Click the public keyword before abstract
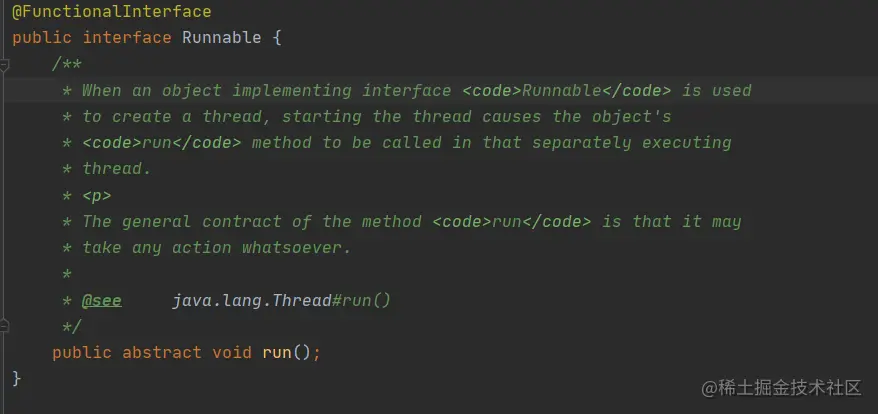 pyautogui.click(x=82, y=352)
